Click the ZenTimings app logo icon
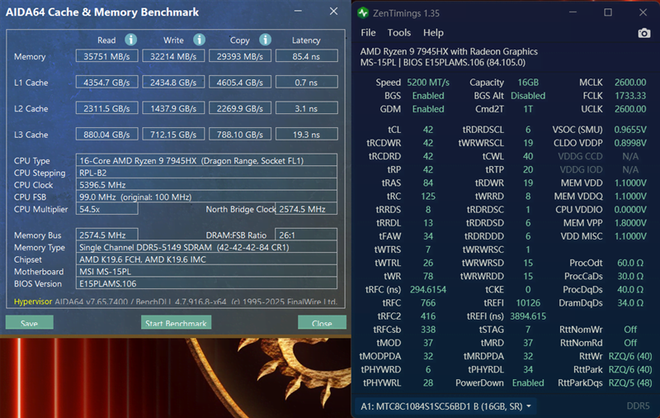The width and height of the screenshot is (660, 418). pos(365,14)
